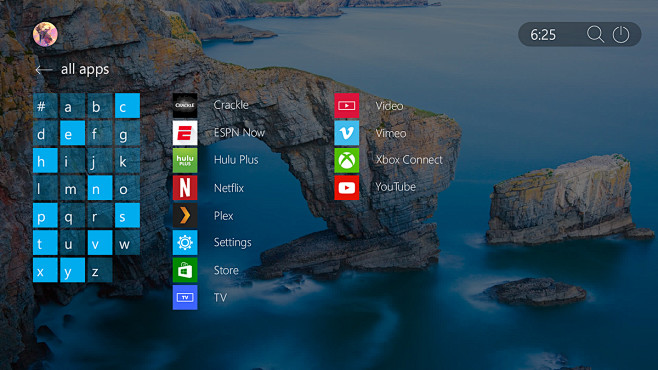
Task: Jump to the letter n tile
Action: [100, 188]
